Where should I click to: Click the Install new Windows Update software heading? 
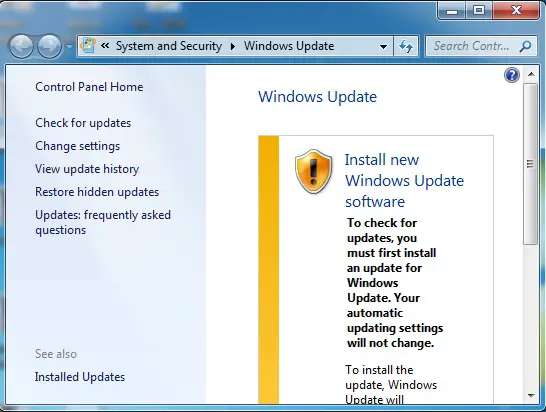(404, 181)
